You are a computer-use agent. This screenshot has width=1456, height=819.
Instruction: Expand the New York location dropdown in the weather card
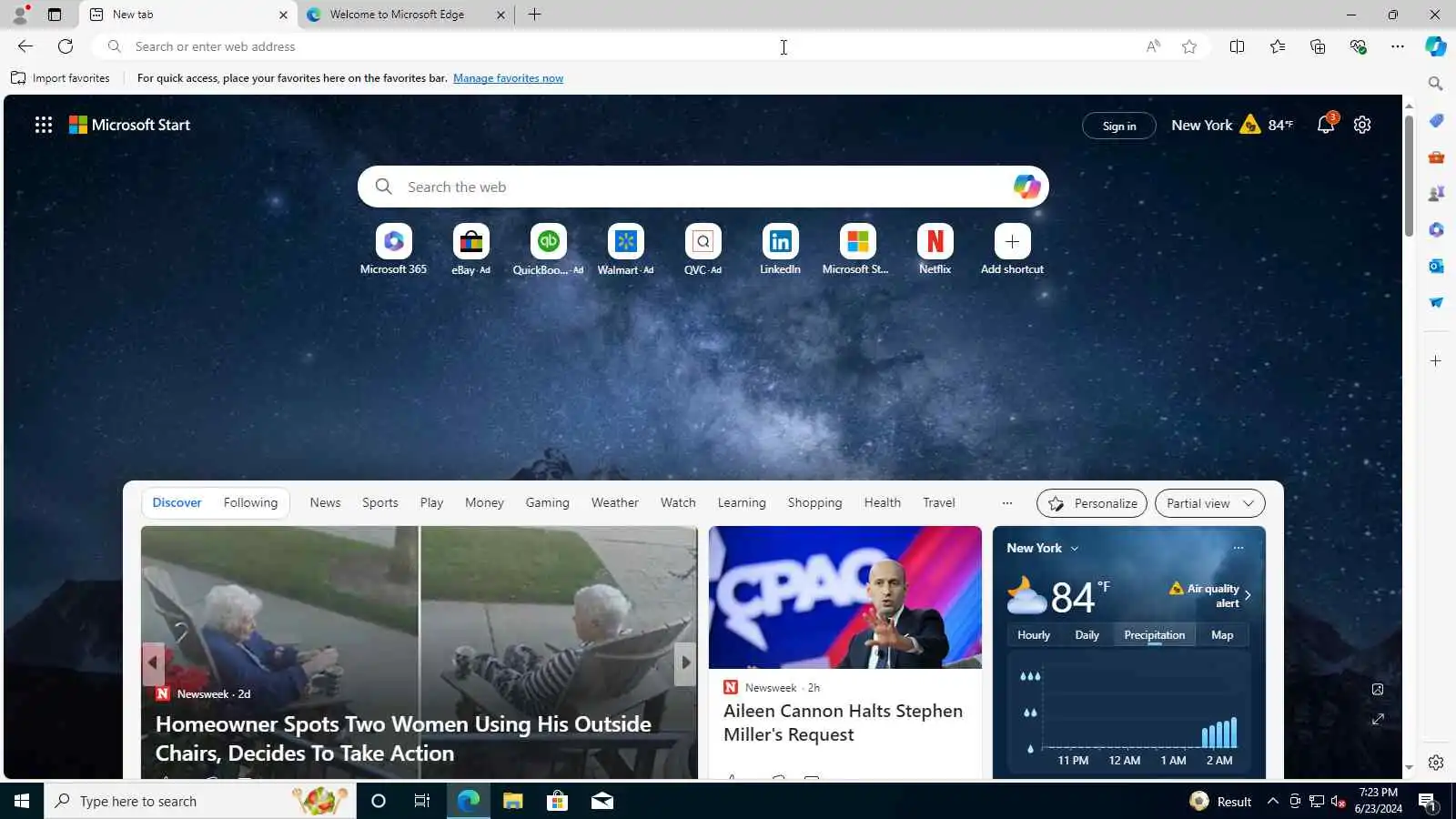tap(1075, 549)
